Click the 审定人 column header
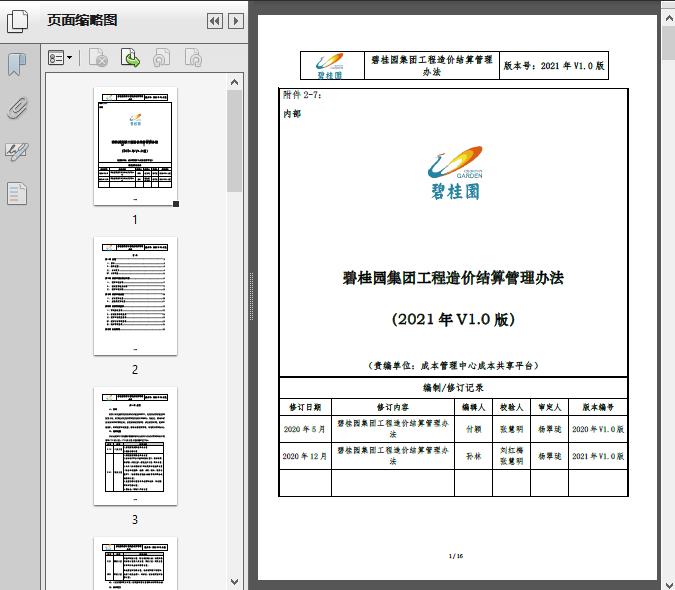The image size is (675, 590). point(550,407)
